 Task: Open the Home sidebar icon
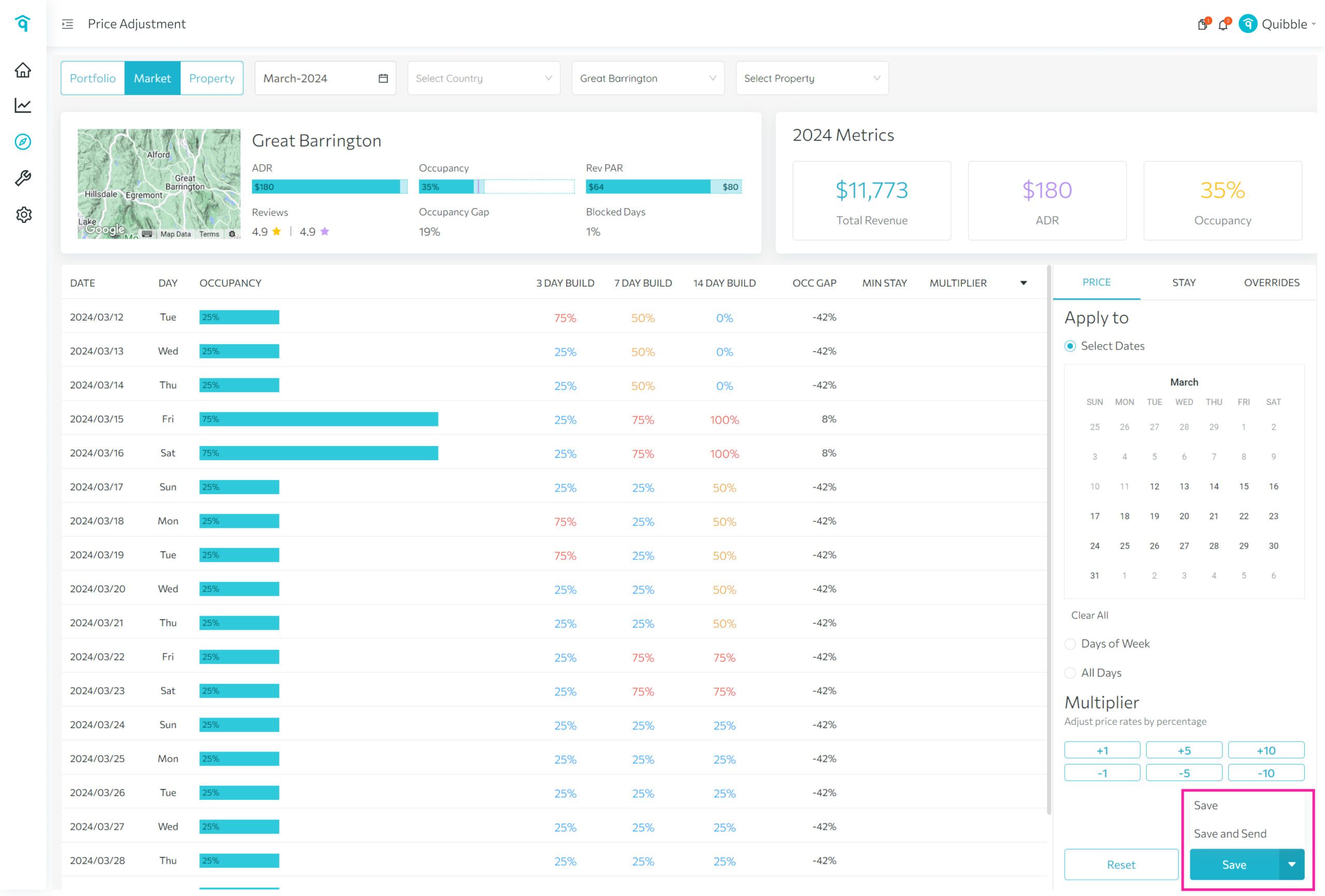click(23, 69)
